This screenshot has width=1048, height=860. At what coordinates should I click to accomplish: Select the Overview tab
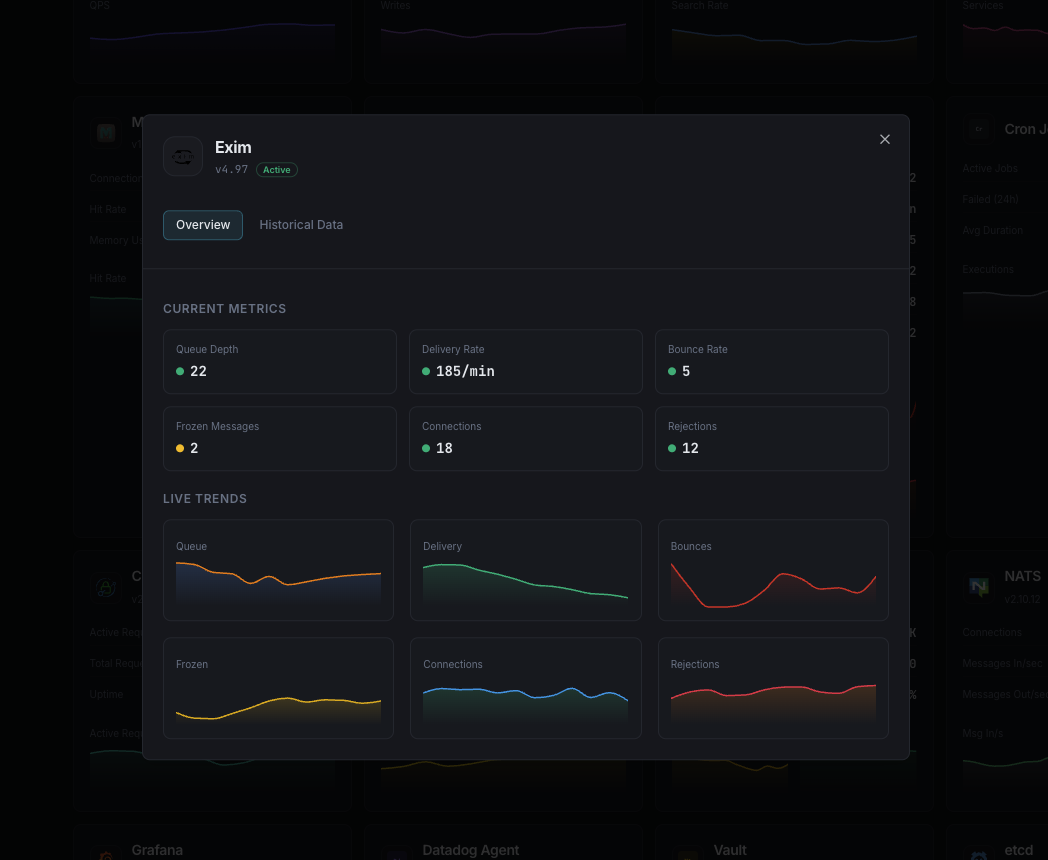[203, 225]
